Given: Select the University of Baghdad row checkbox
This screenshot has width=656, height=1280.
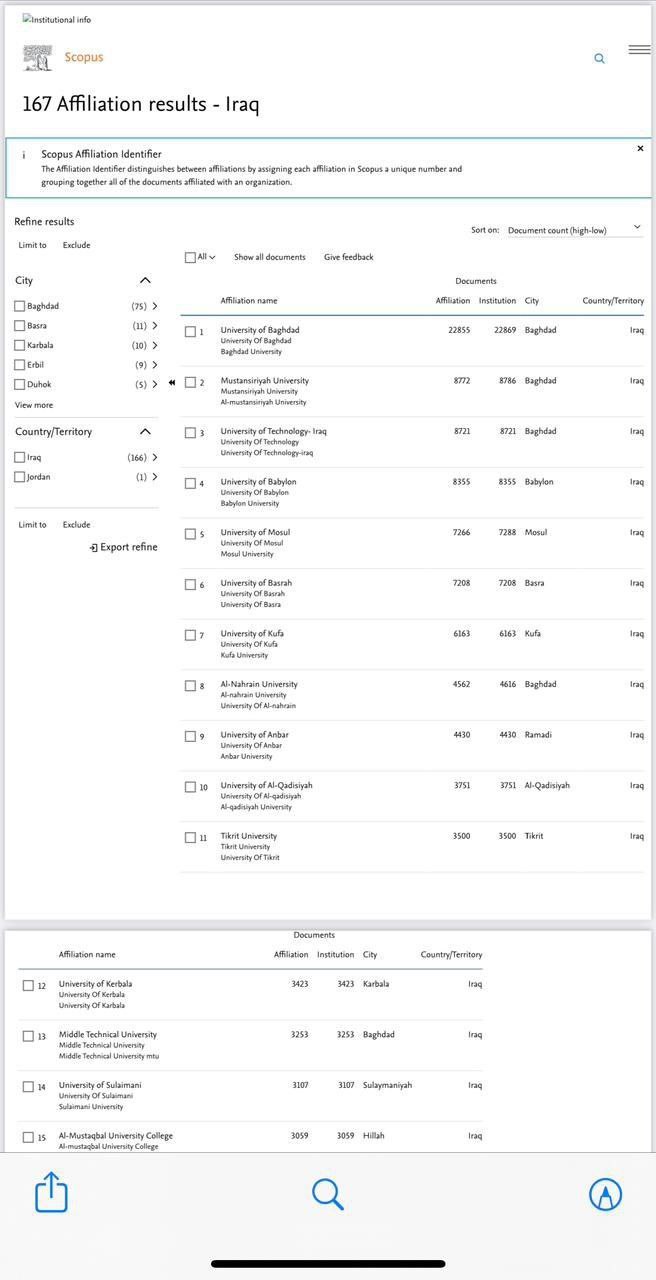Looking at the screenshot, I should point(190,331).
